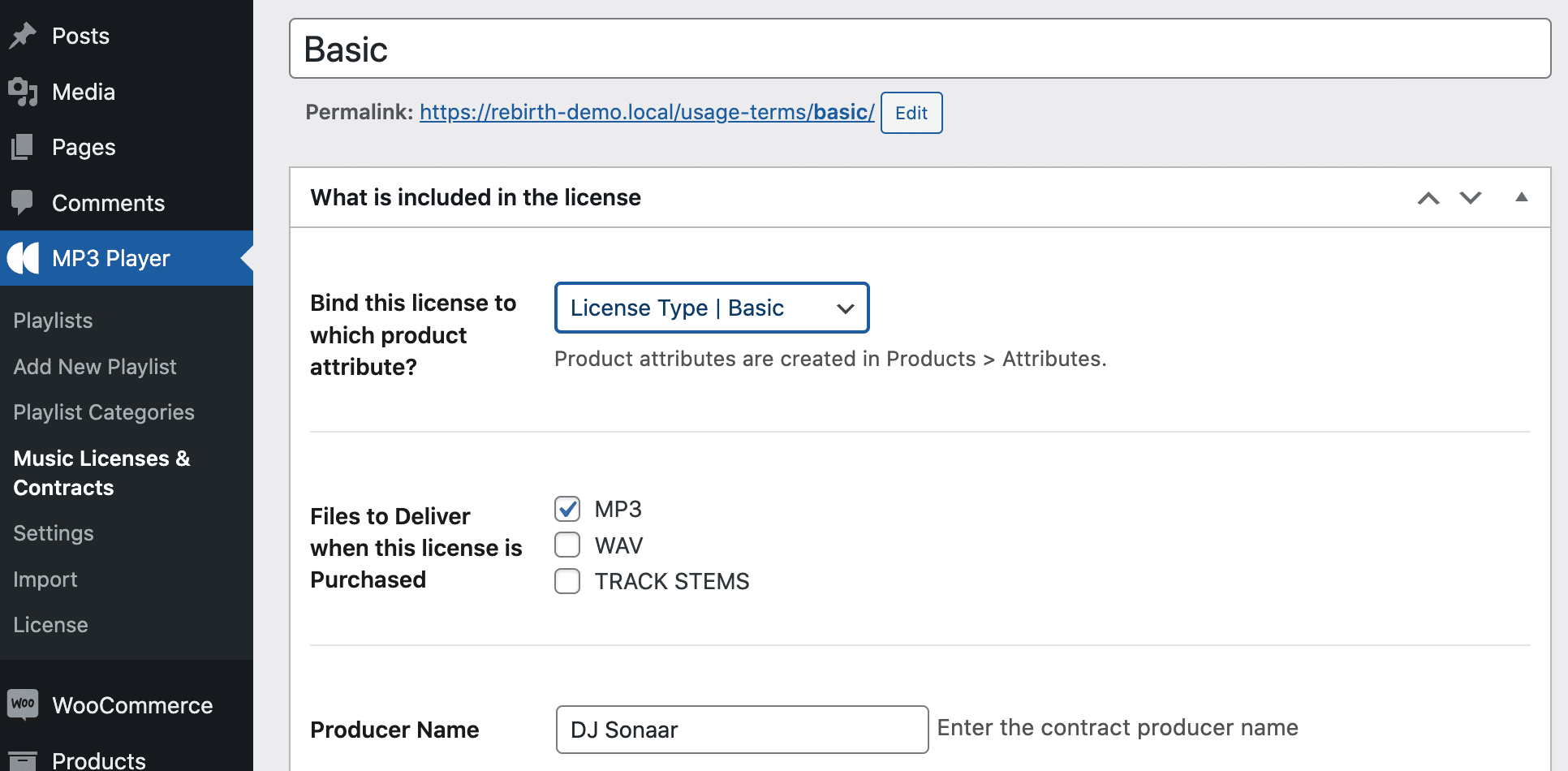Click the Media library icon
Image resolution: width=1568 pixels, height=771 pixels.
pos(23,92)
